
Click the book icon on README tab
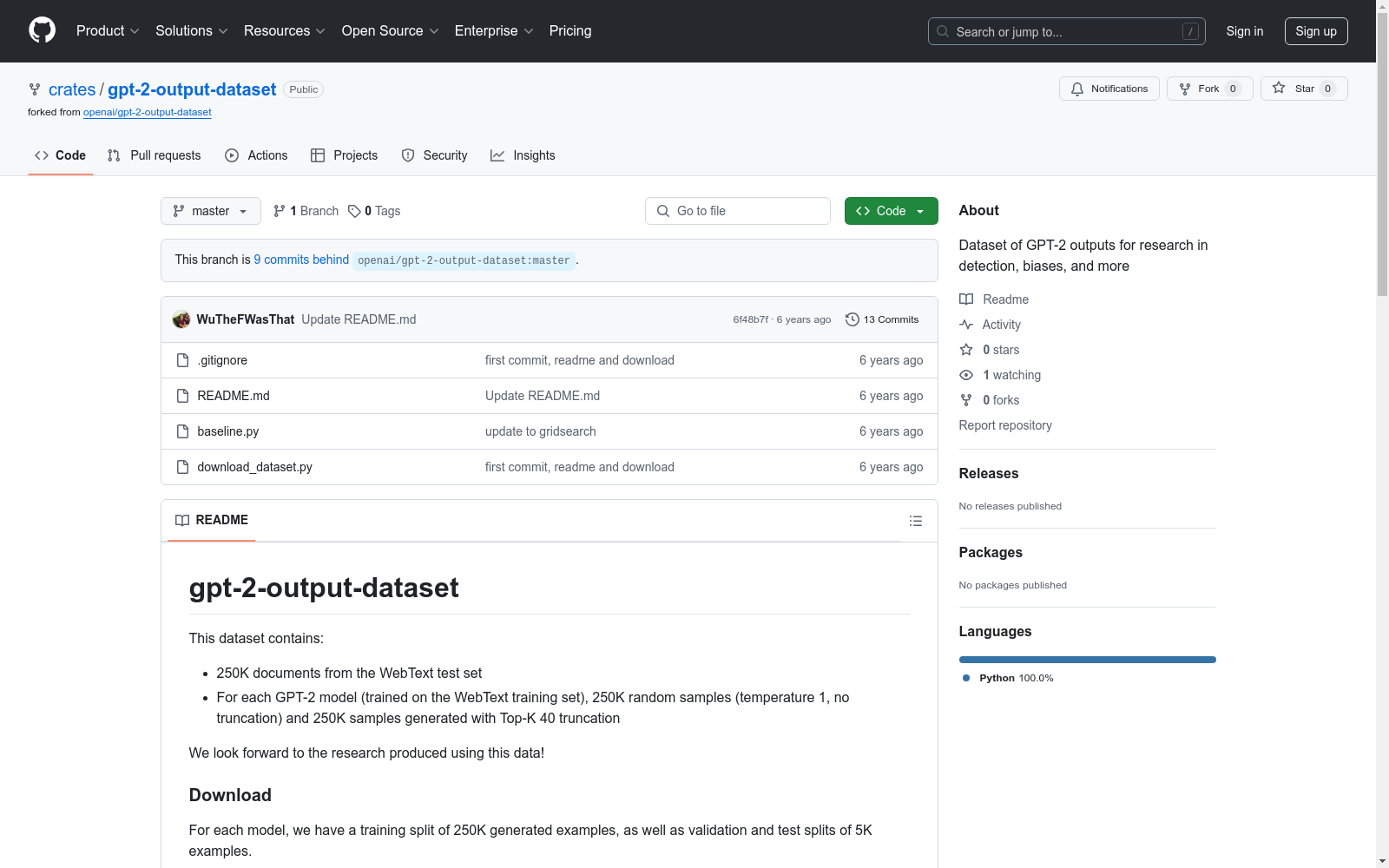point(182,520)
